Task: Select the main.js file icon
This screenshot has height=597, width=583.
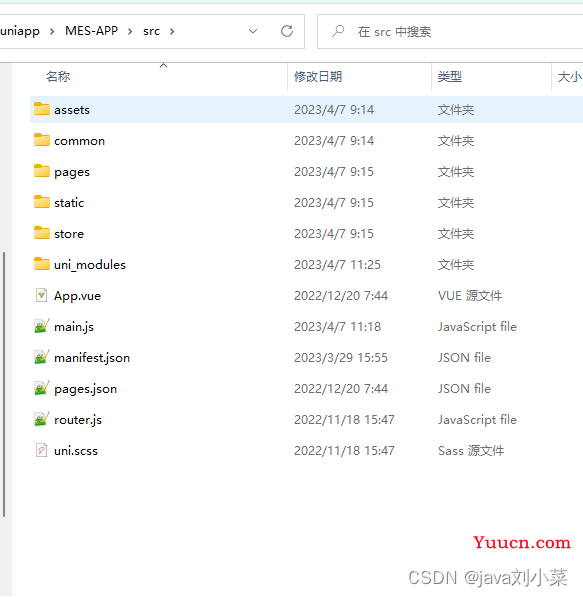Action: point(41,326)
